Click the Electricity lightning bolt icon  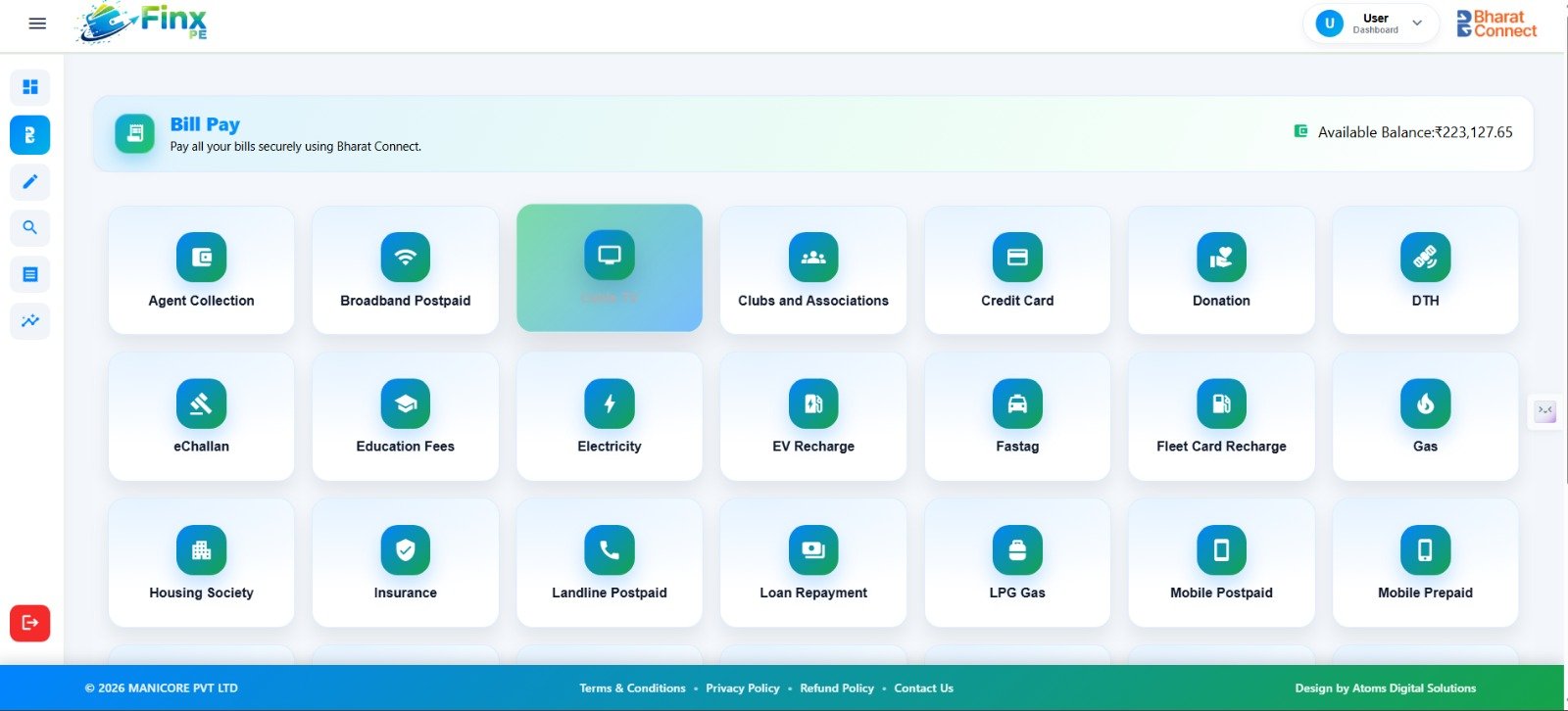tap(610, 403)
